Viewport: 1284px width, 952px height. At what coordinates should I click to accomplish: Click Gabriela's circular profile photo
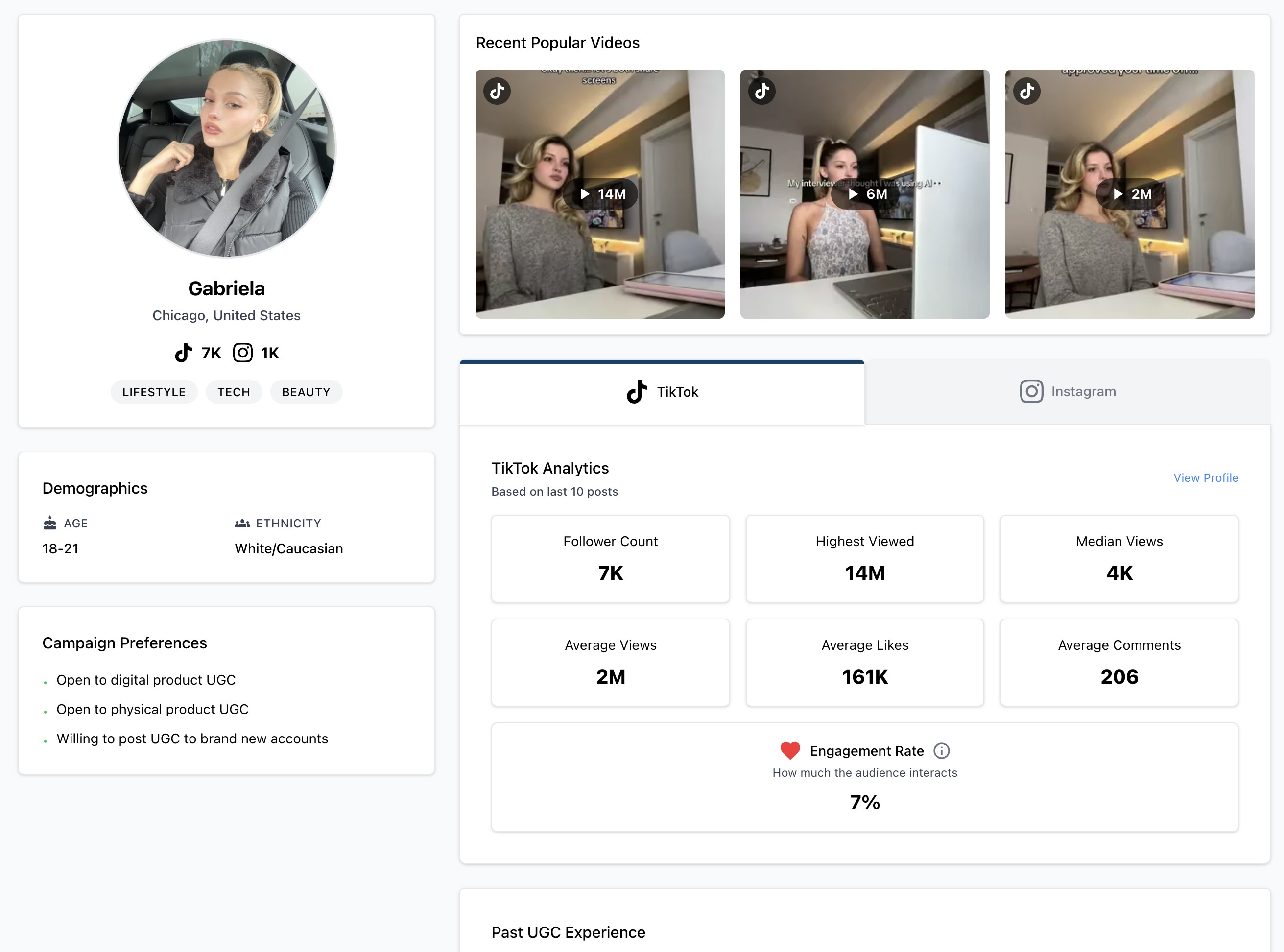[x=226, y=147]
